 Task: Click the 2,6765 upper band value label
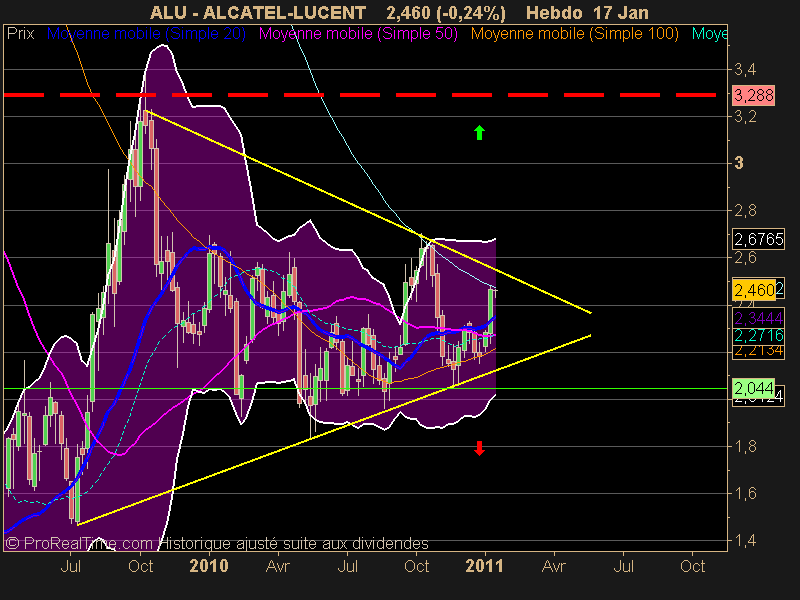click(x=758, y=239)
